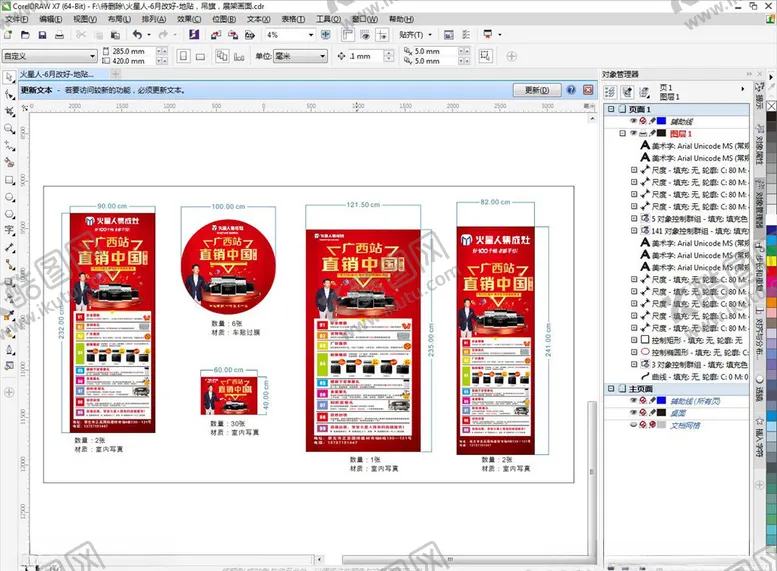777x571 pixels.
Task: Open the Object Manager flyout arrow
Action: coord(742,89)
